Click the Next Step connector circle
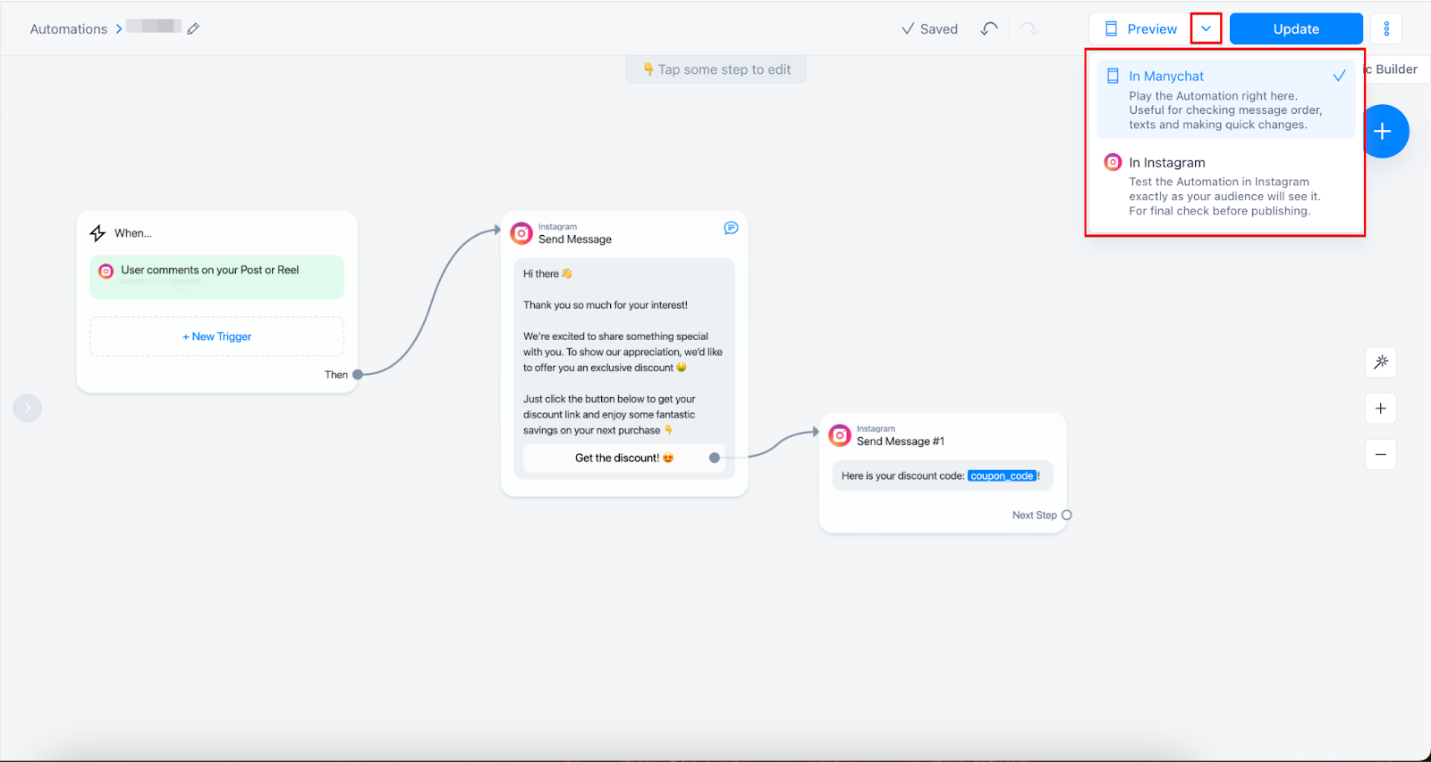1431x762 pixels. (x=1067, y=515)
